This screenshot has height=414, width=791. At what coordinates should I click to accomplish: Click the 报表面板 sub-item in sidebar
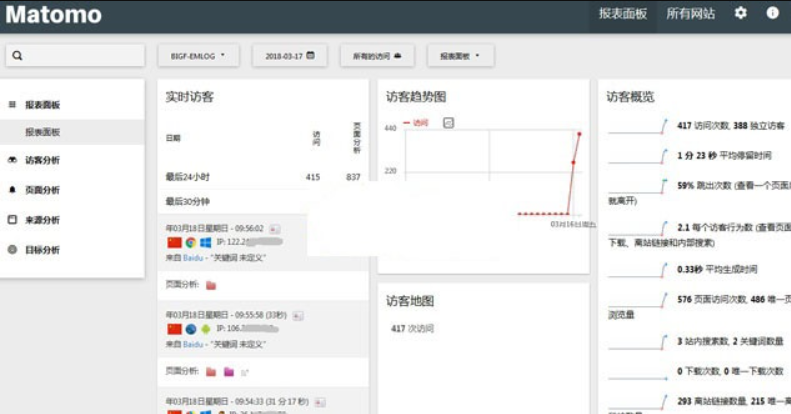tap(43, 132)
